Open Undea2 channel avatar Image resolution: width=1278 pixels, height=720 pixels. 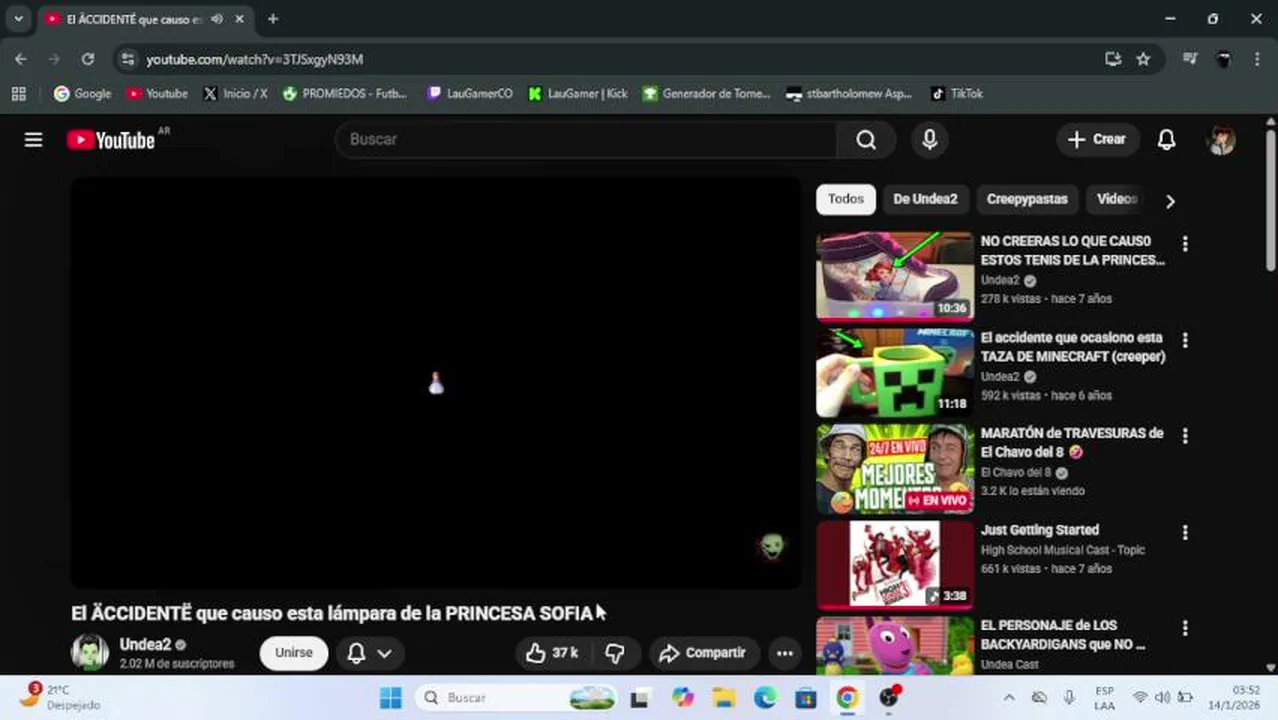[x=90, y=652]
